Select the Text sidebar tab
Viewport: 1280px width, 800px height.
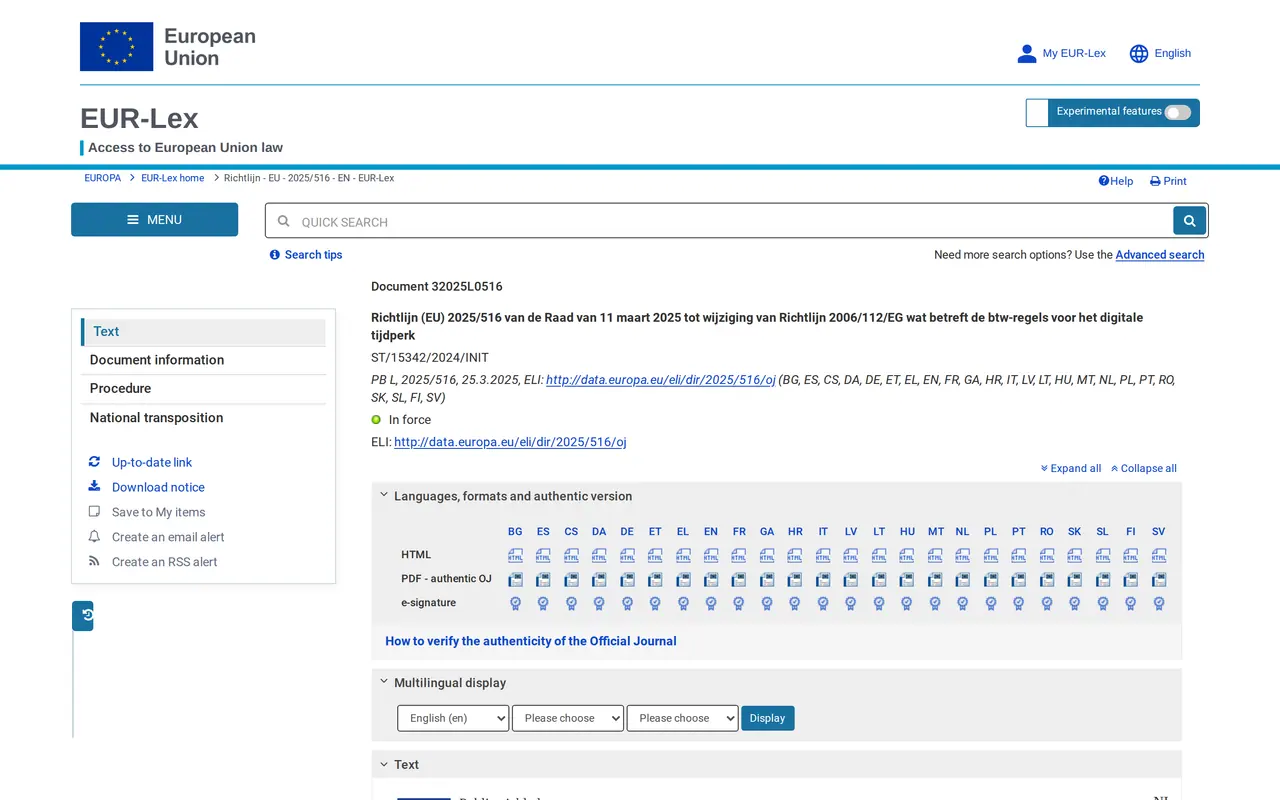(203, 332)
